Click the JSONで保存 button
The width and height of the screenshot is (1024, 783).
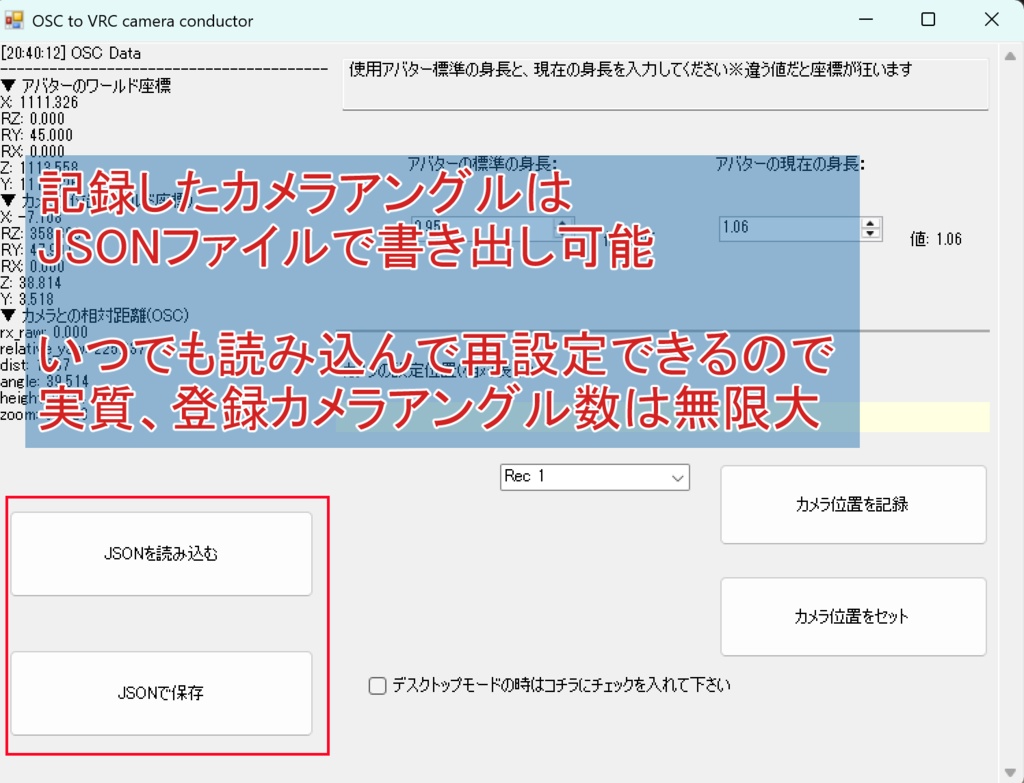pyautogui.click(x=161, y=693)
